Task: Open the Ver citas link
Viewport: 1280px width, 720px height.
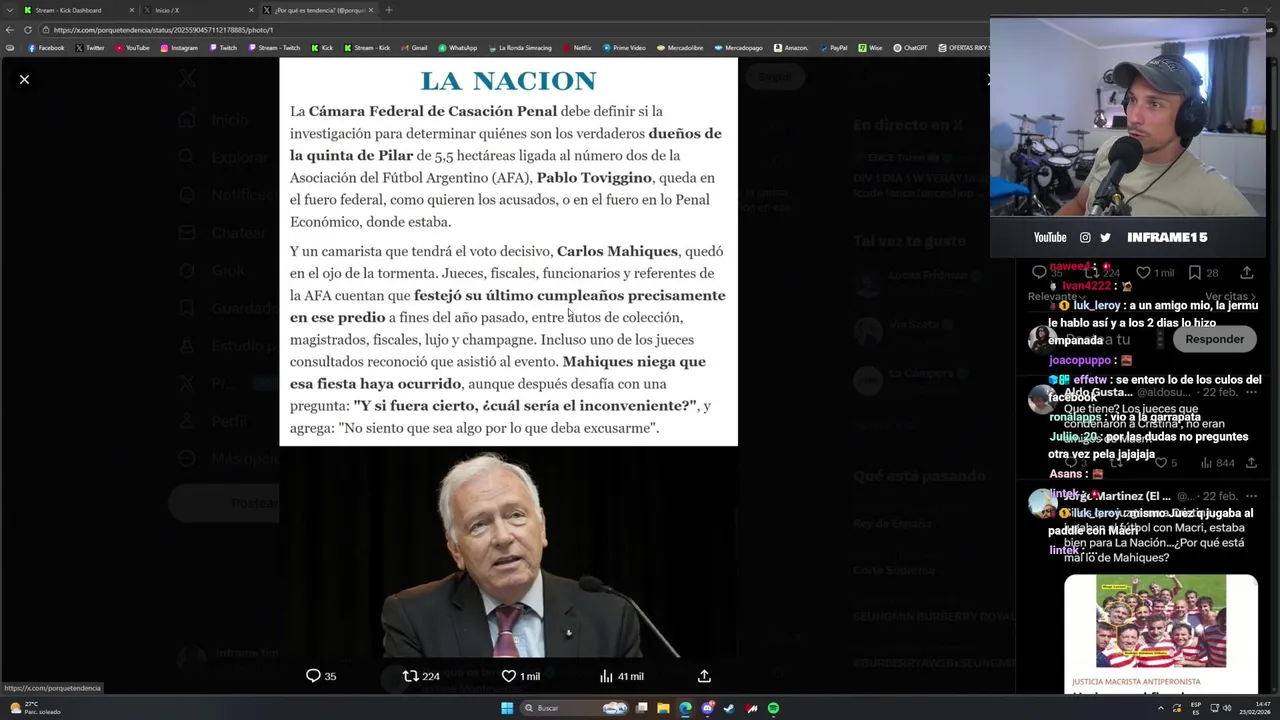Action: point(1229,296)
